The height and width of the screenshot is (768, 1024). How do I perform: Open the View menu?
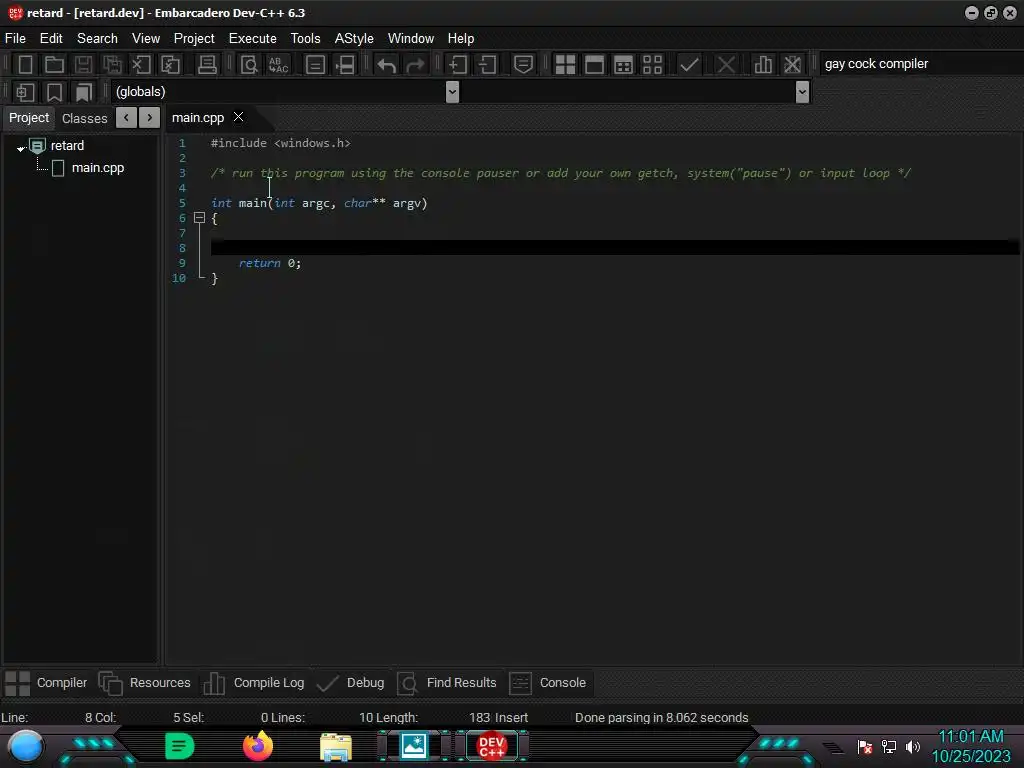[x=146, y=39]
